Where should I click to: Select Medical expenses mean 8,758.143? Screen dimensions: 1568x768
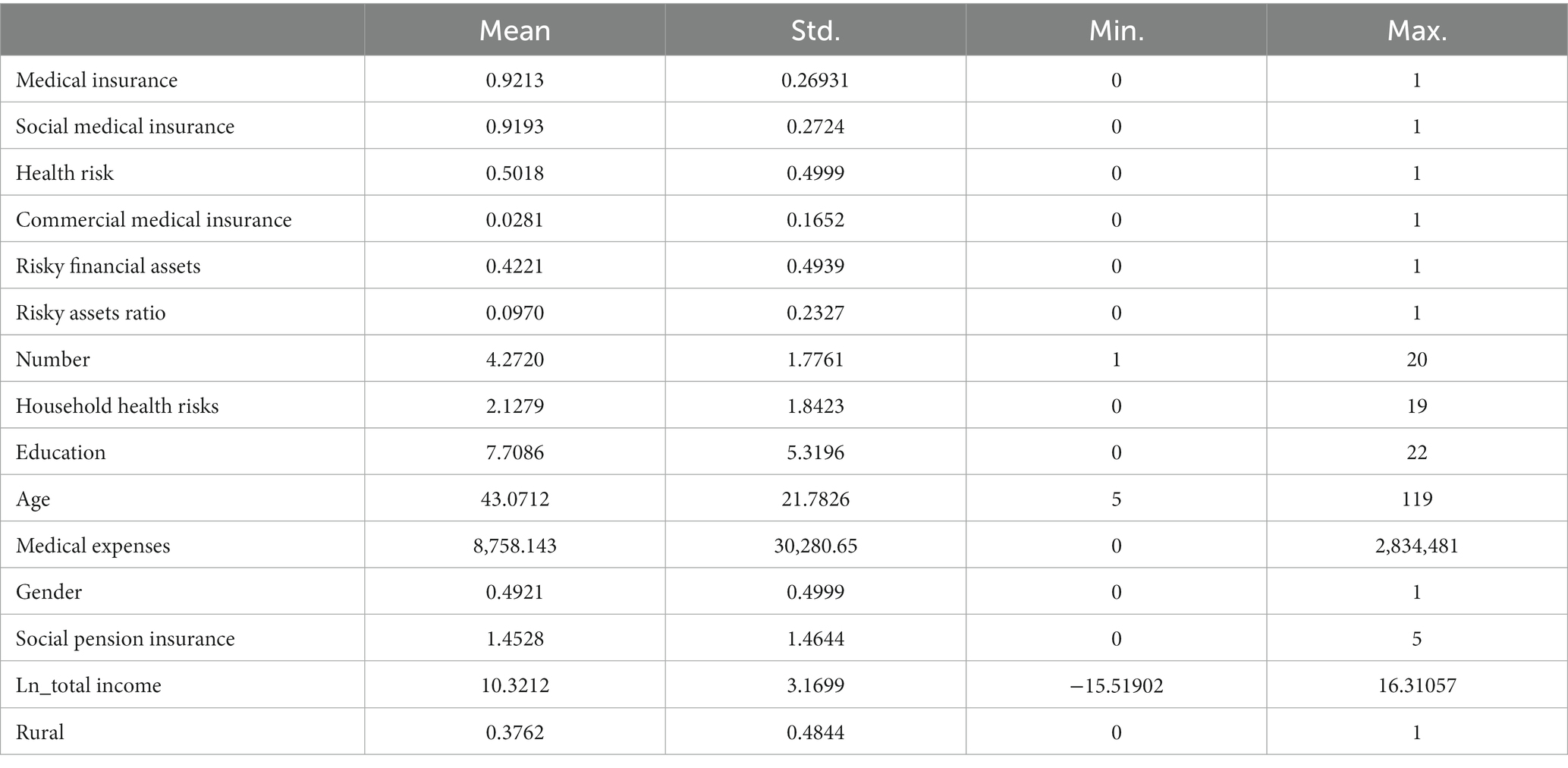pyautogui.click(x=514, y=546)
